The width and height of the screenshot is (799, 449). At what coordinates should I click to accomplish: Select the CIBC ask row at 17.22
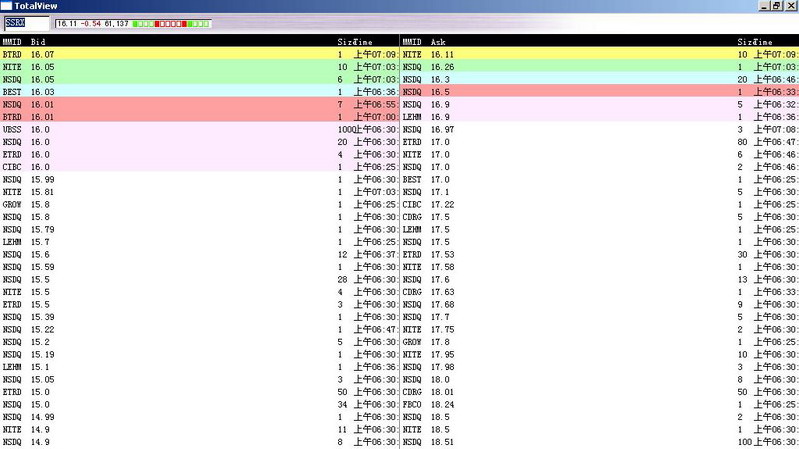coord(600,204)
